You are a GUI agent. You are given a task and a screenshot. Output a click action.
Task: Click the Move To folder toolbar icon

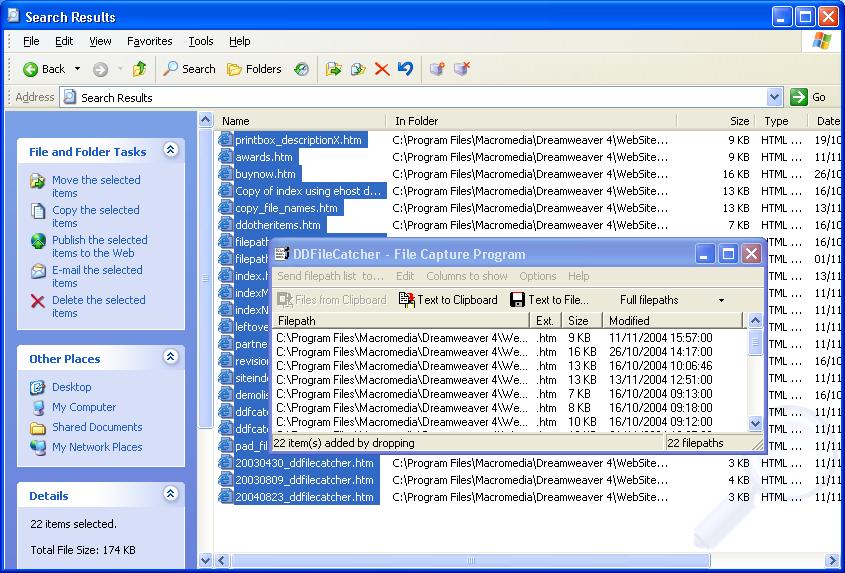tap(334, 69)
